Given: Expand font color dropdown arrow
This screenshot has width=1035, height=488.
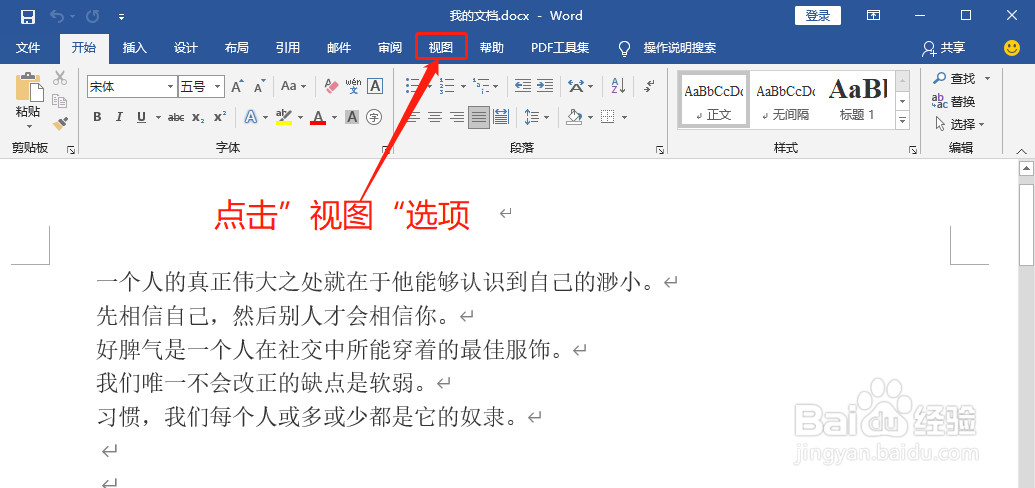Looking at the screenshot, I should coord(334,118).
